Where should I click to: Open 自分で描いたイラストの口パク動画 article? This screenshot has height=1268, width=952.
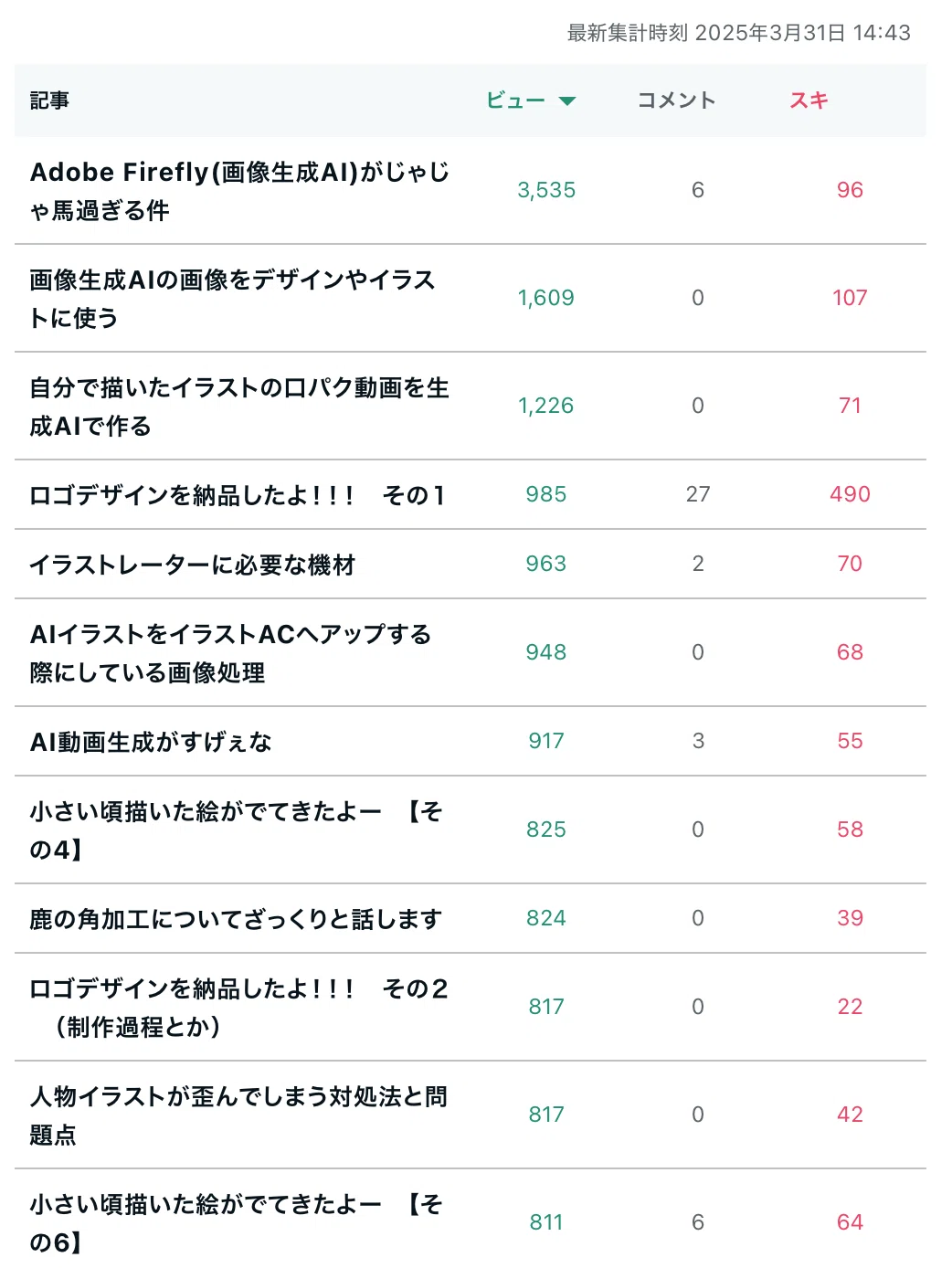coord(239,407)
